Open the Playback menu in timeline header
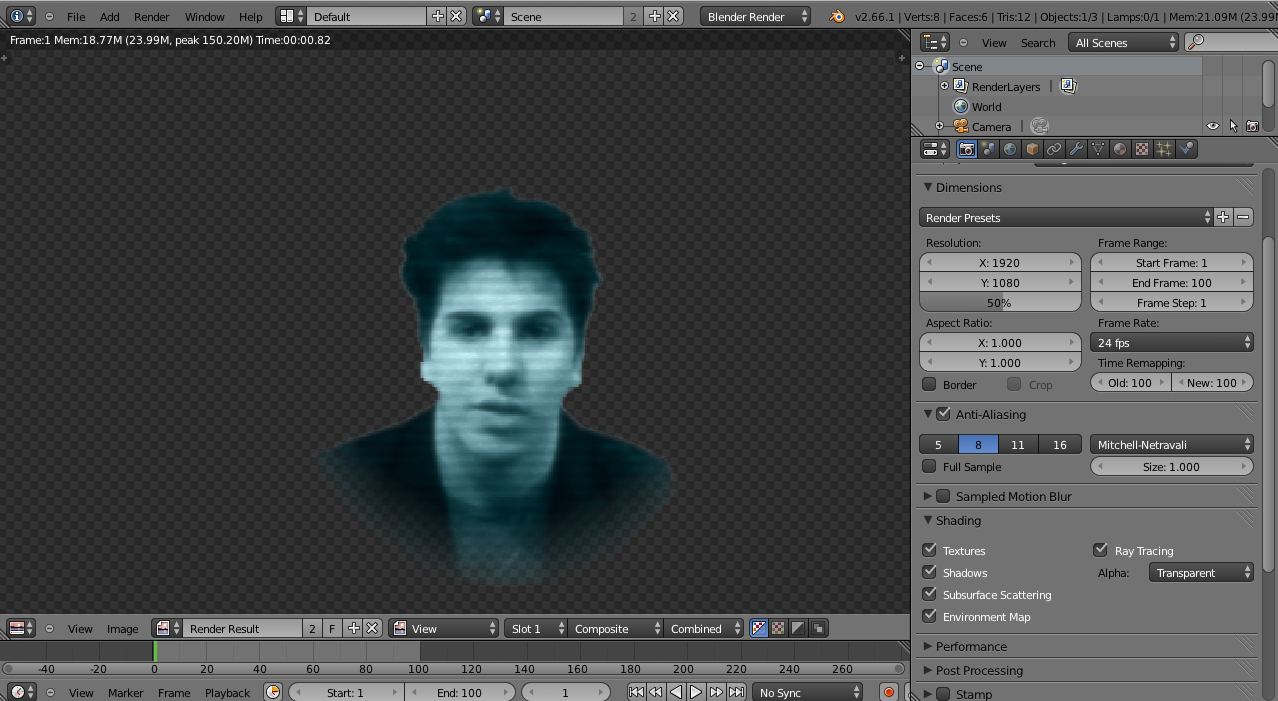Screen dimensions: 1278x701 tap(227, 692)
